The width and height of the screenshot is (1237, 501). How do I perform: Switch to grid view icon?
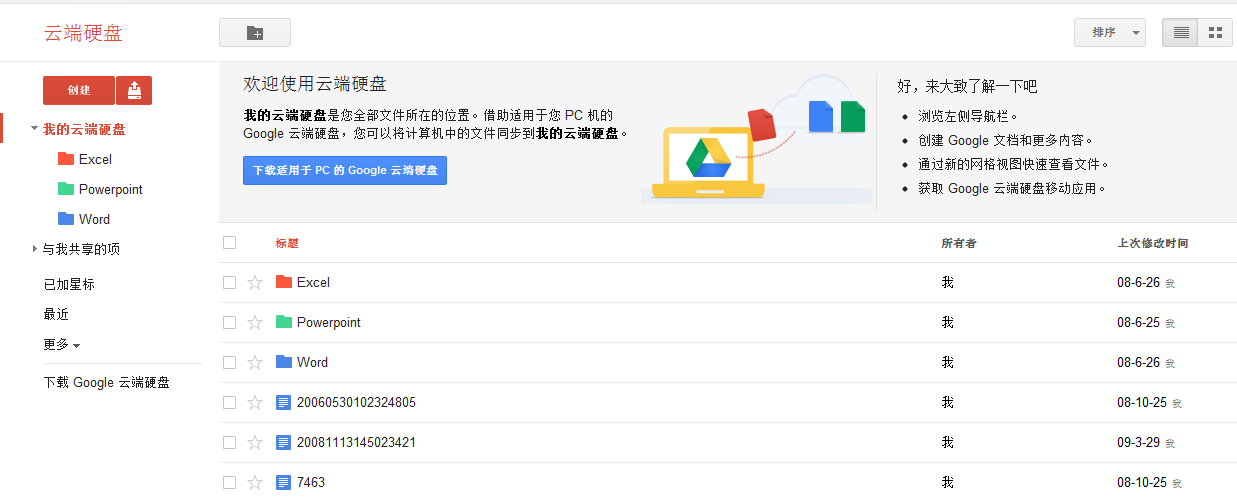coord(1216,32)
